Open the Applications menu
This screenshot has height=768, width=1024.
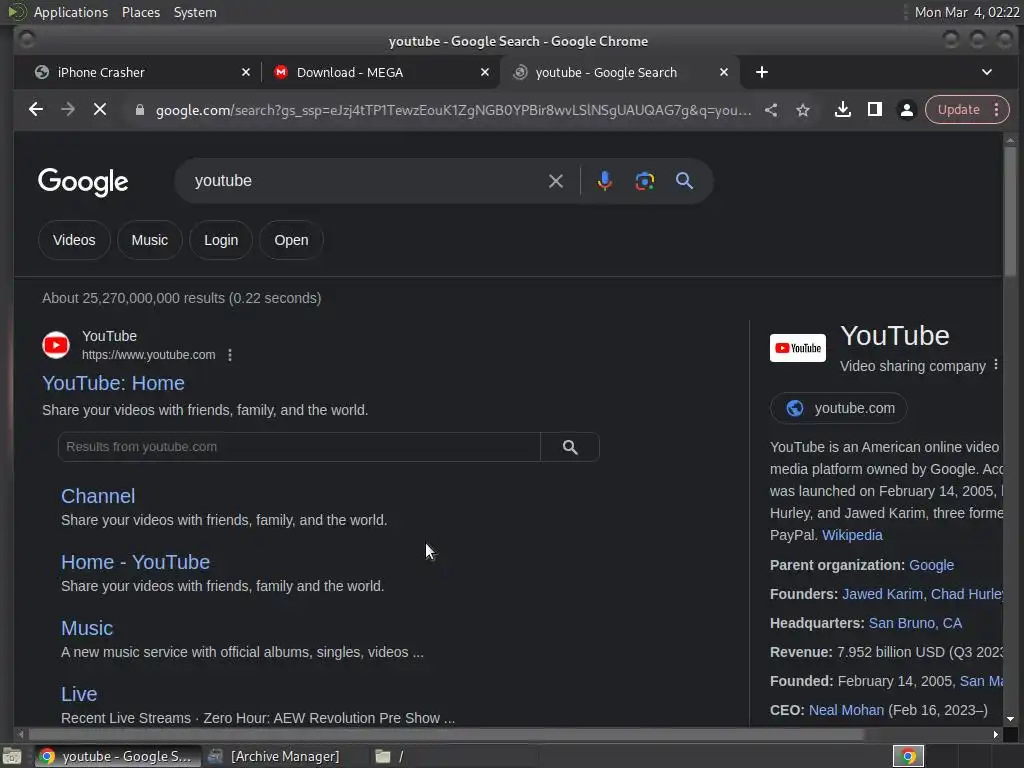coord(71,12)
